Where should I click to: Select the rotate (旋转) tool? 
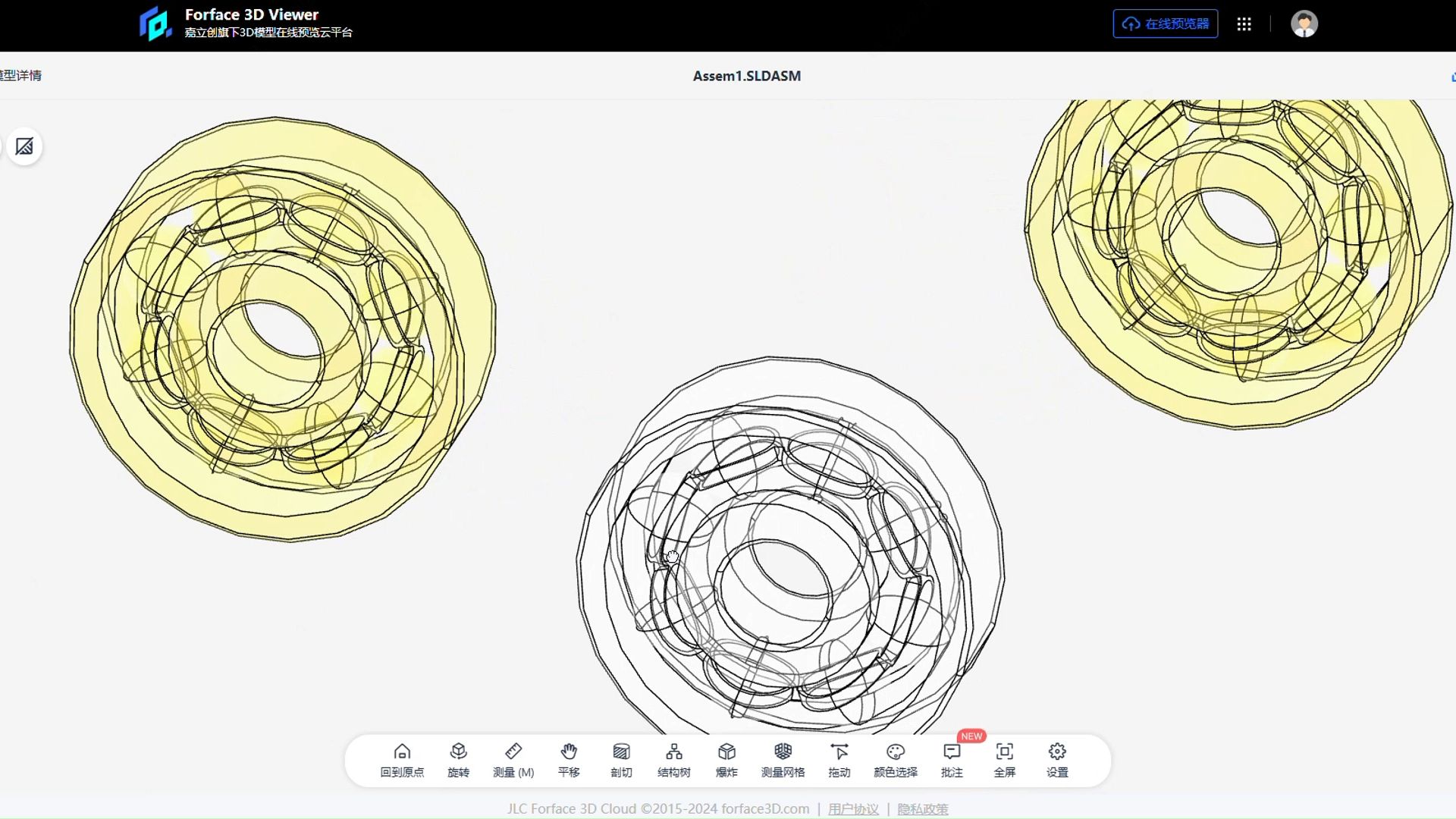(x=458, y=759)
